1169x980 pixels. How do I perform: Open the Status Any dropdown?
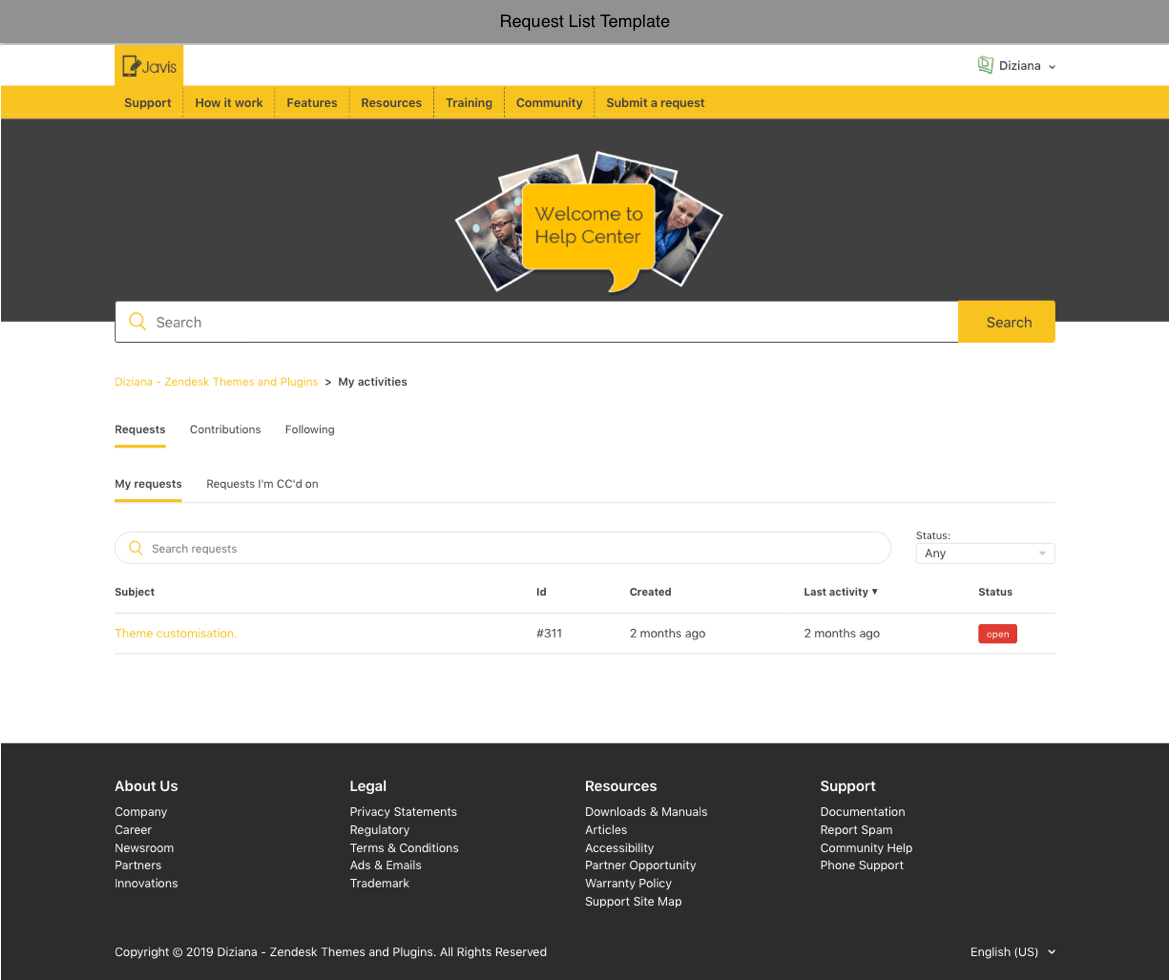(x=984, y=553)
